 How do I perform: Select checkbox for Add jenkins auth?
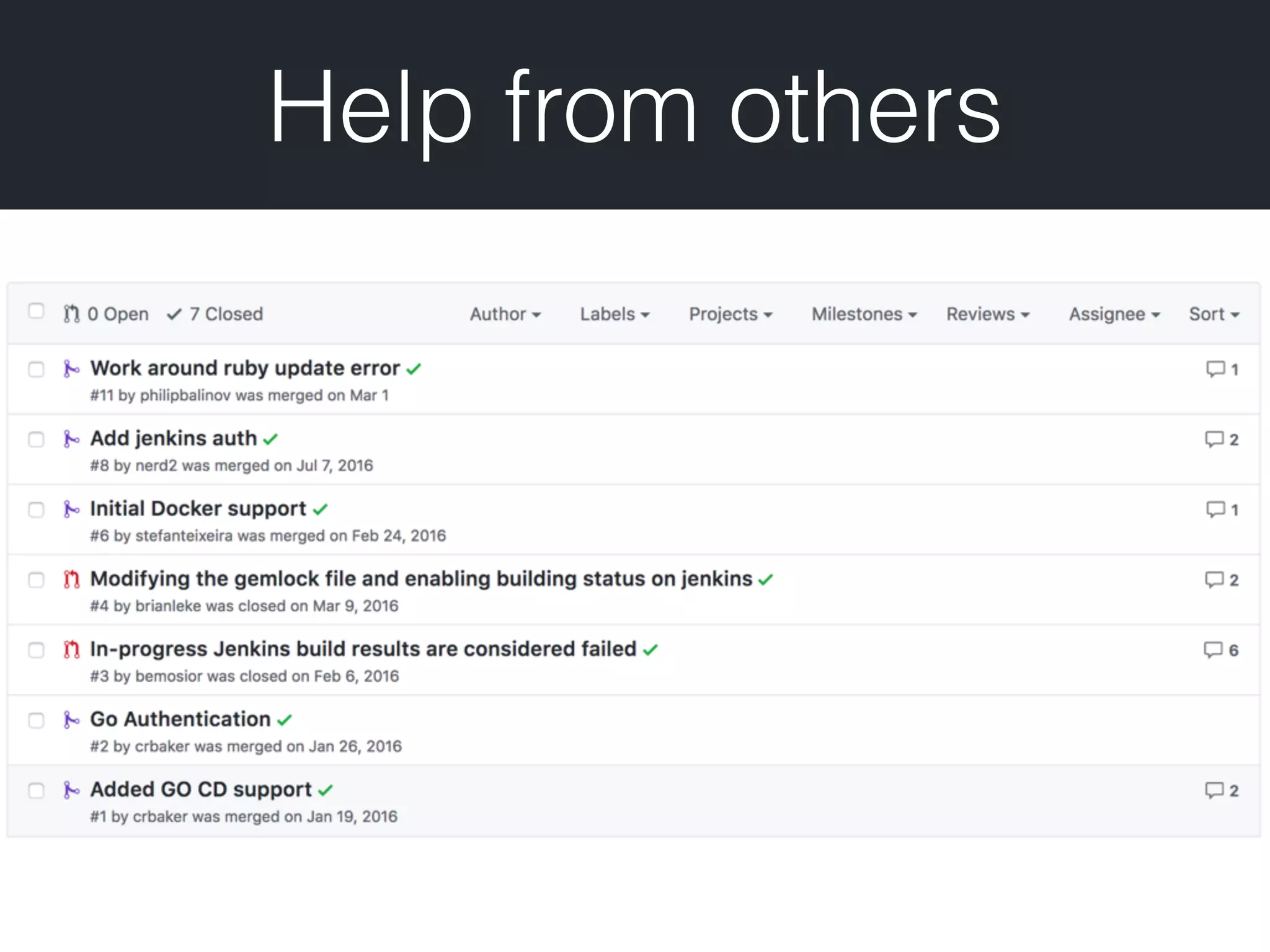coord(37,439)
